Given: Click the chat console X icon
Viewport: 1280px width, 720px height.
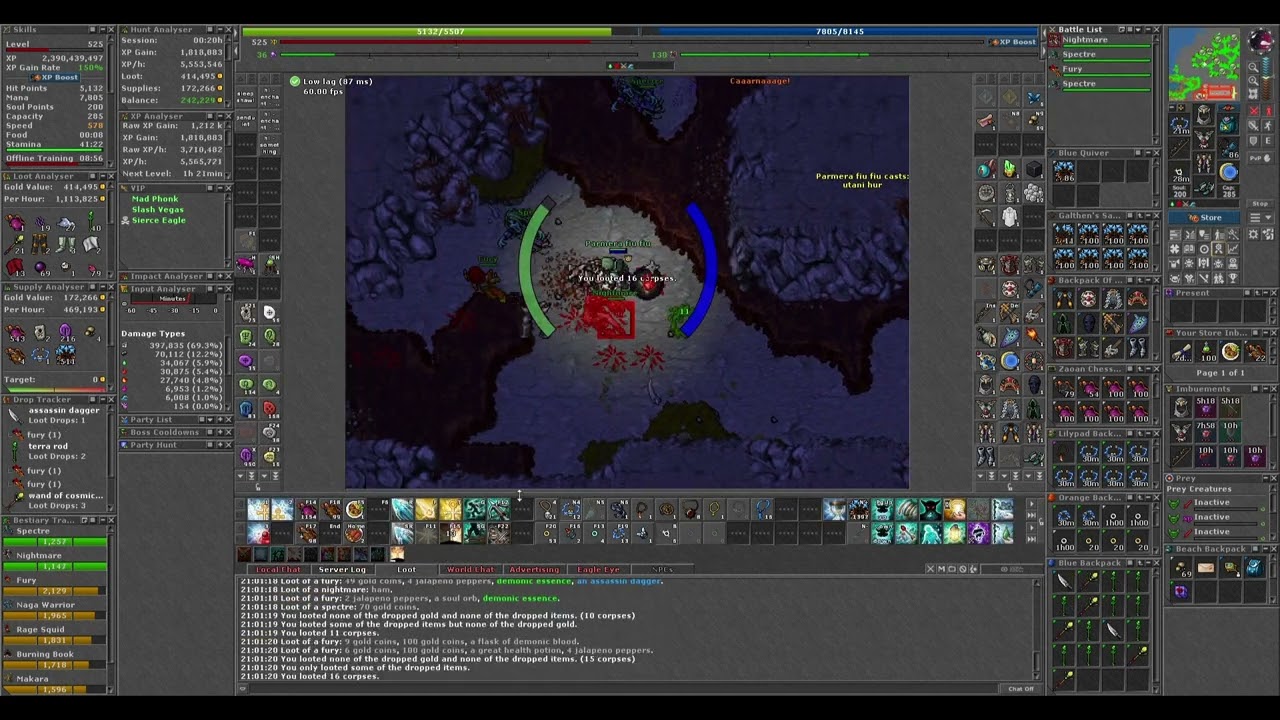Looking at the screenshot, I should coord(931,569).
